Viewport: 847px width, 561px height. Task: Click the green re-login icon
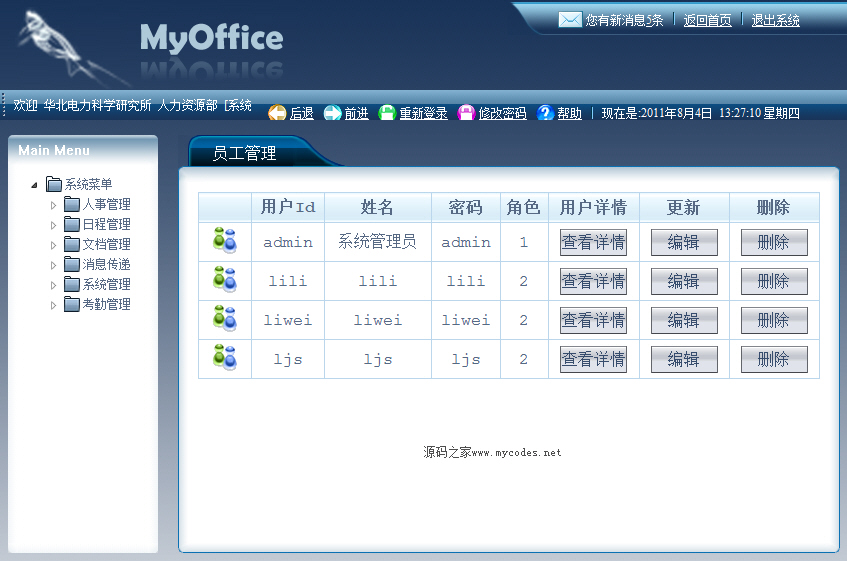pos(387,113)
